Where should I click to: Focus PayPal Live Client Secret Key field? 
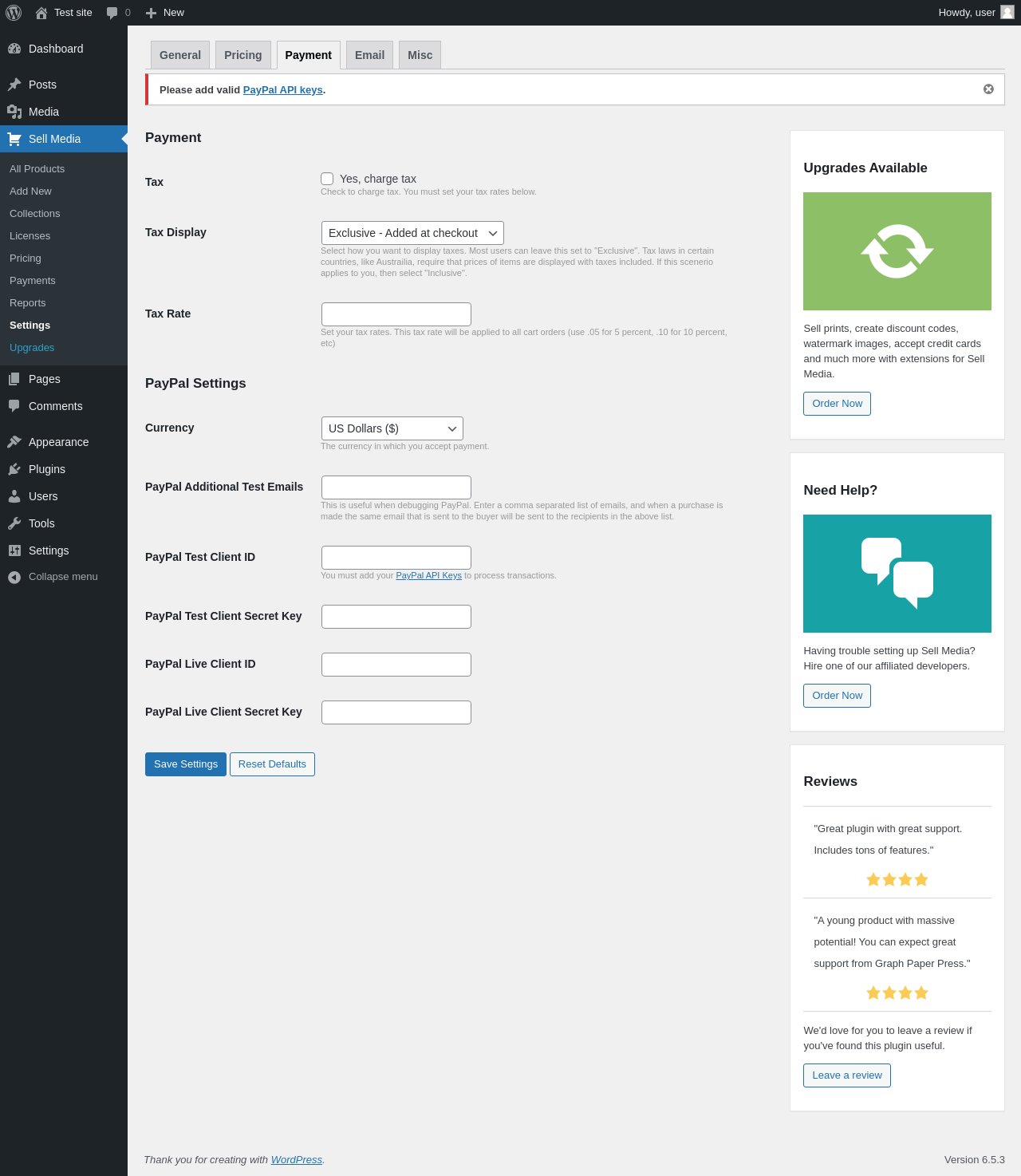(396, 712)
